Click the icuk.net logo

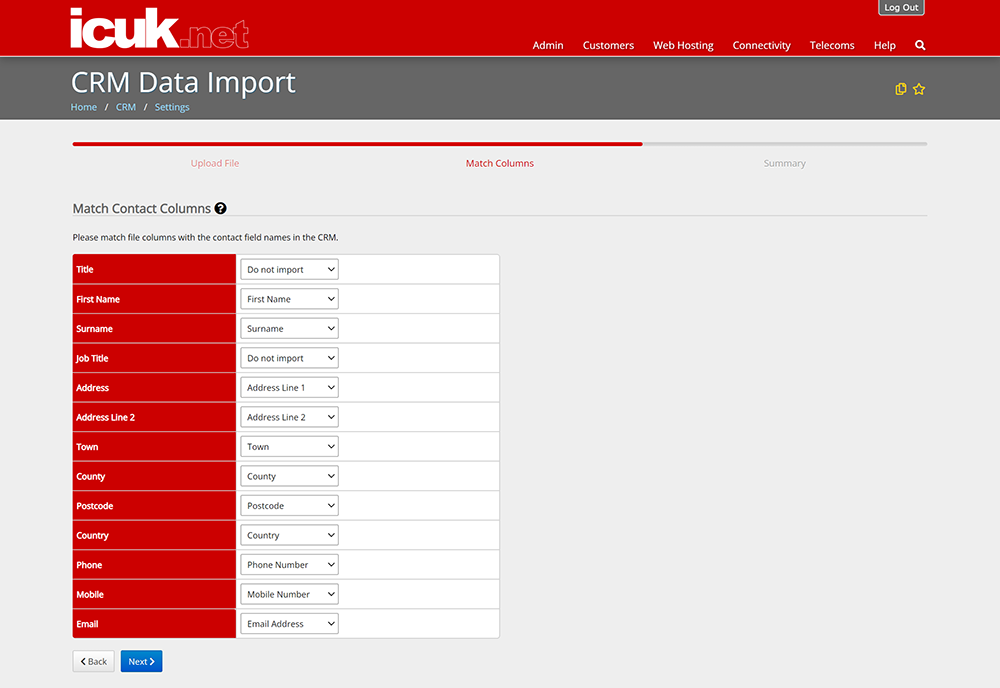pyautogui.click(x=159, y=28)
